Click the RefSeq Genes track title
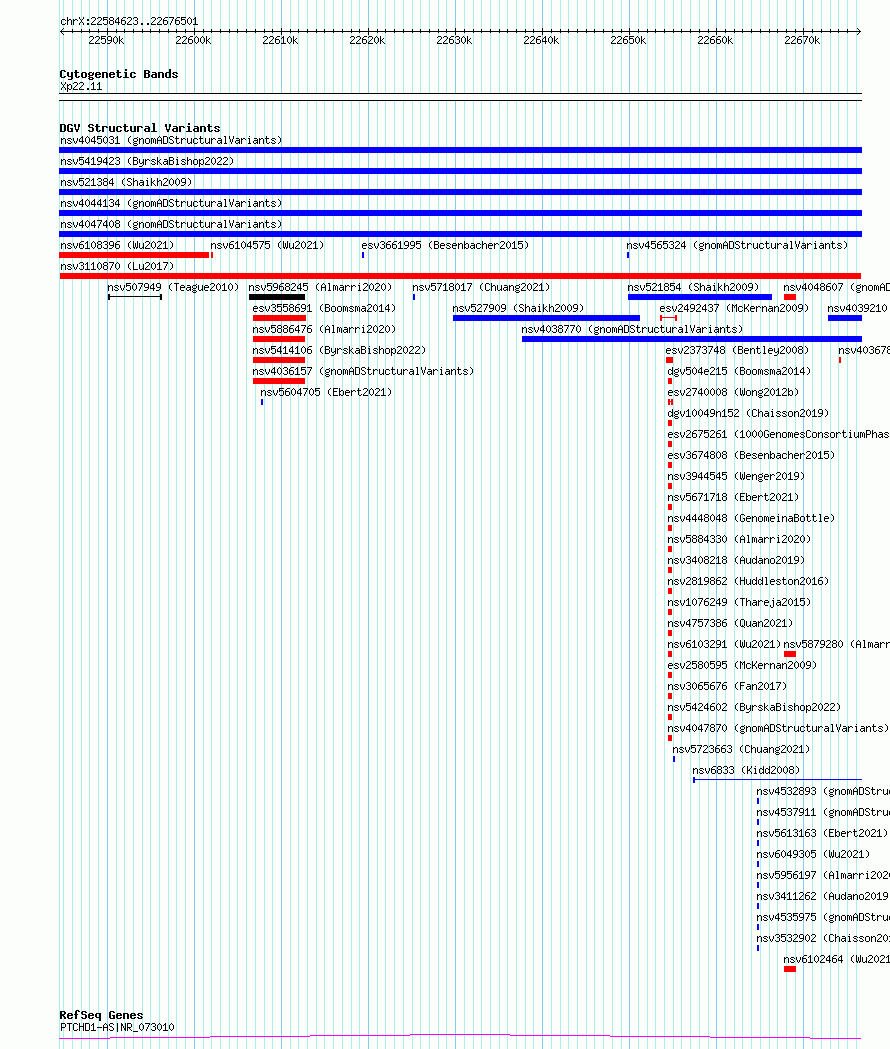Image resolution: width=890 pixels, height=1049 pixels. coord(101,1015)
